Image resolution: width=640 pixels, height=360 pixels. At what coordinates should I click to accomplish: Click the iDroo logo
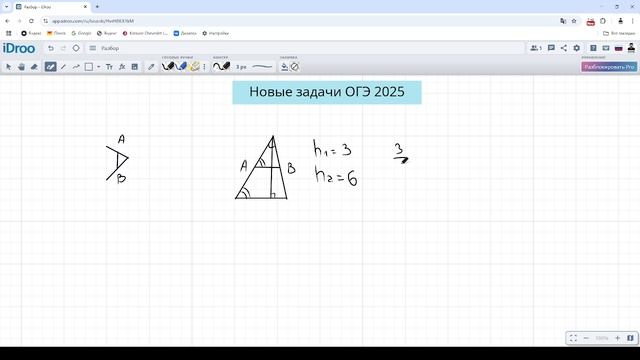pyautogui.click(x=19, y=48)
